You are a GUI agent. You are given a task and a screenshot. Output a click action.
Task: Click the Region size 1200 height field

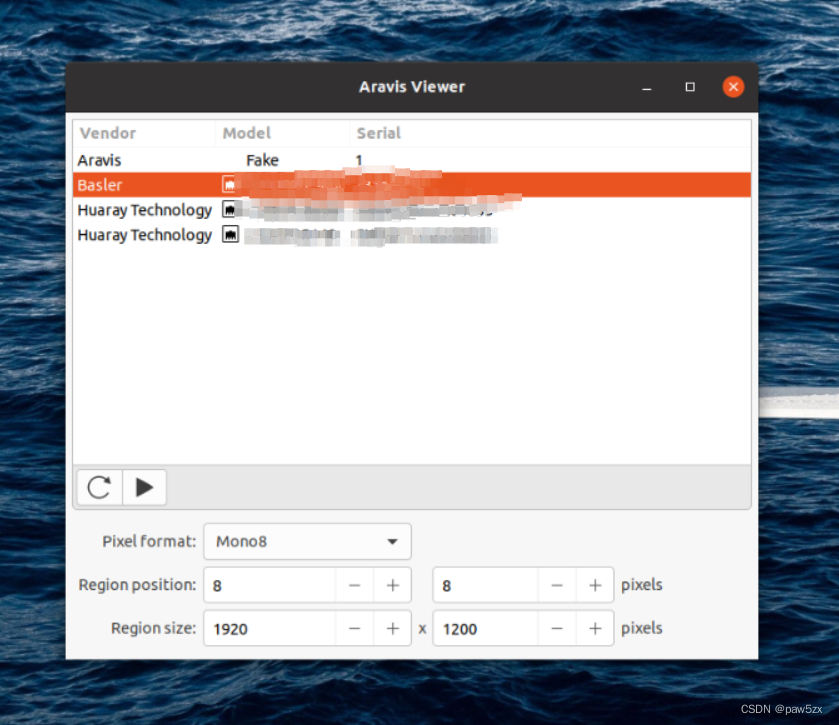pyautogui.click(x=486, y=628)
